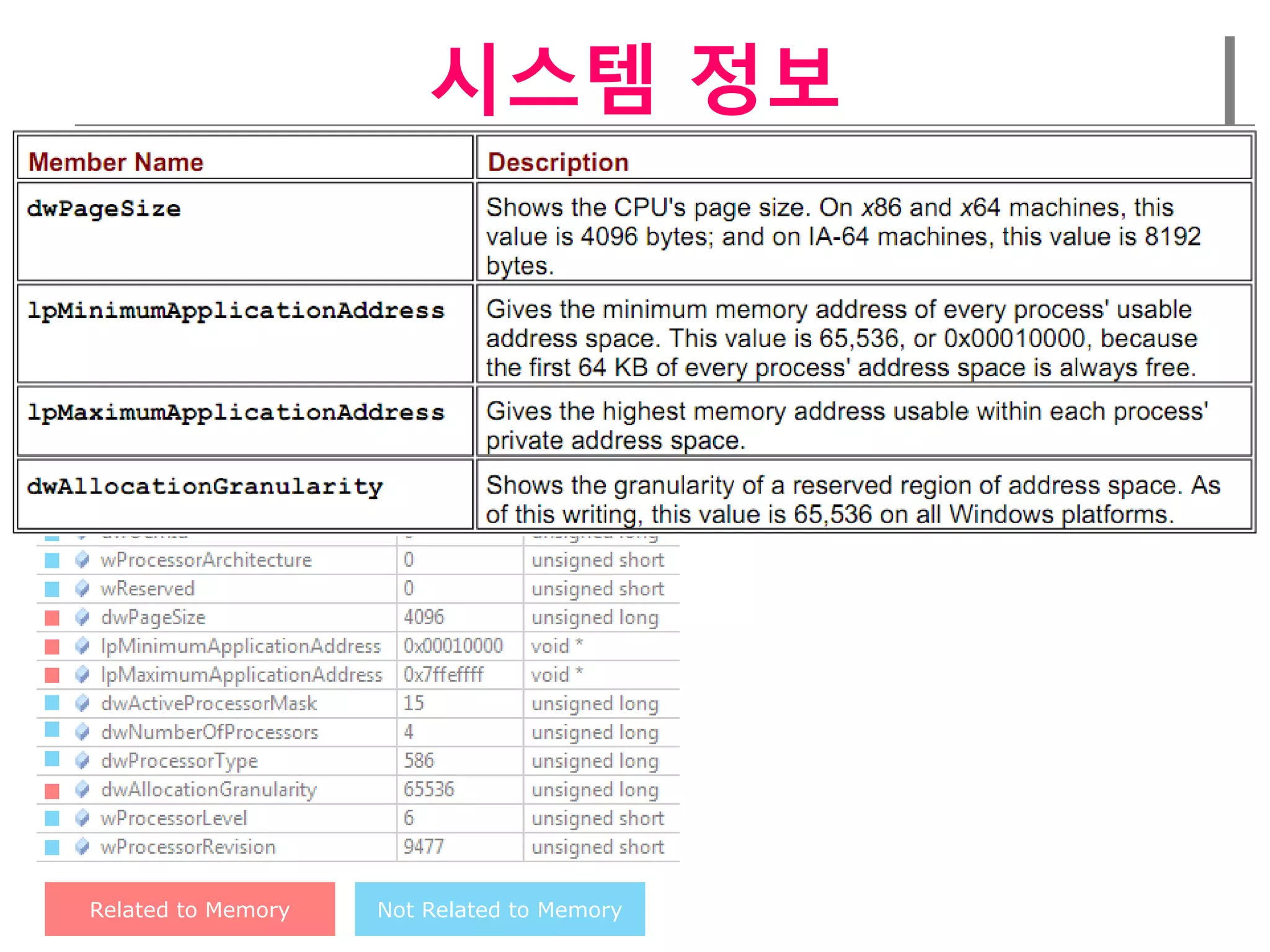Click unsigned short type of wProcessorRevision
1270x952 pixels.
(x=598, y=847)
